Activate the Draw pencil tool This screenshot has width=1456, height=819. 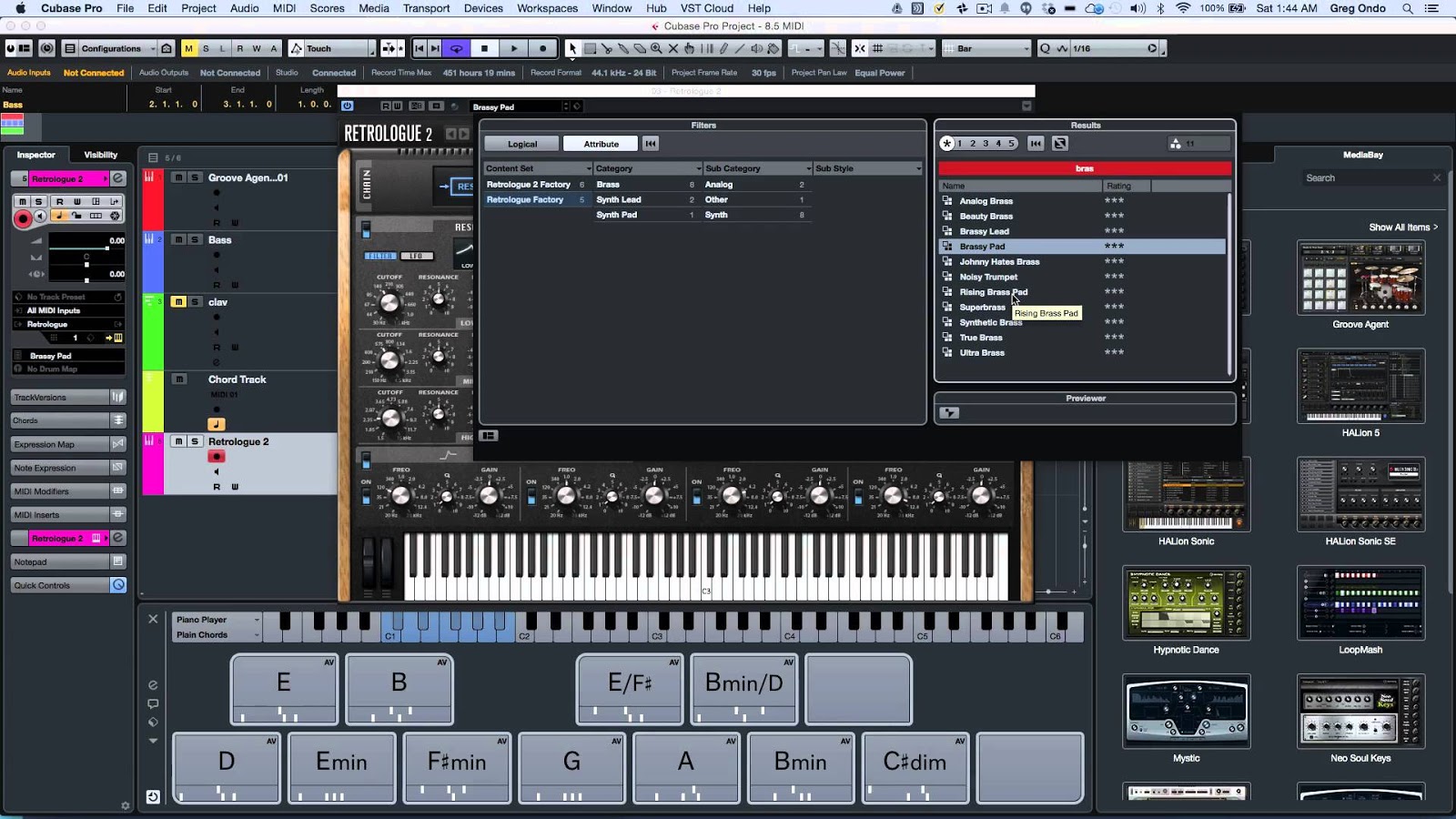coord(723,48)
